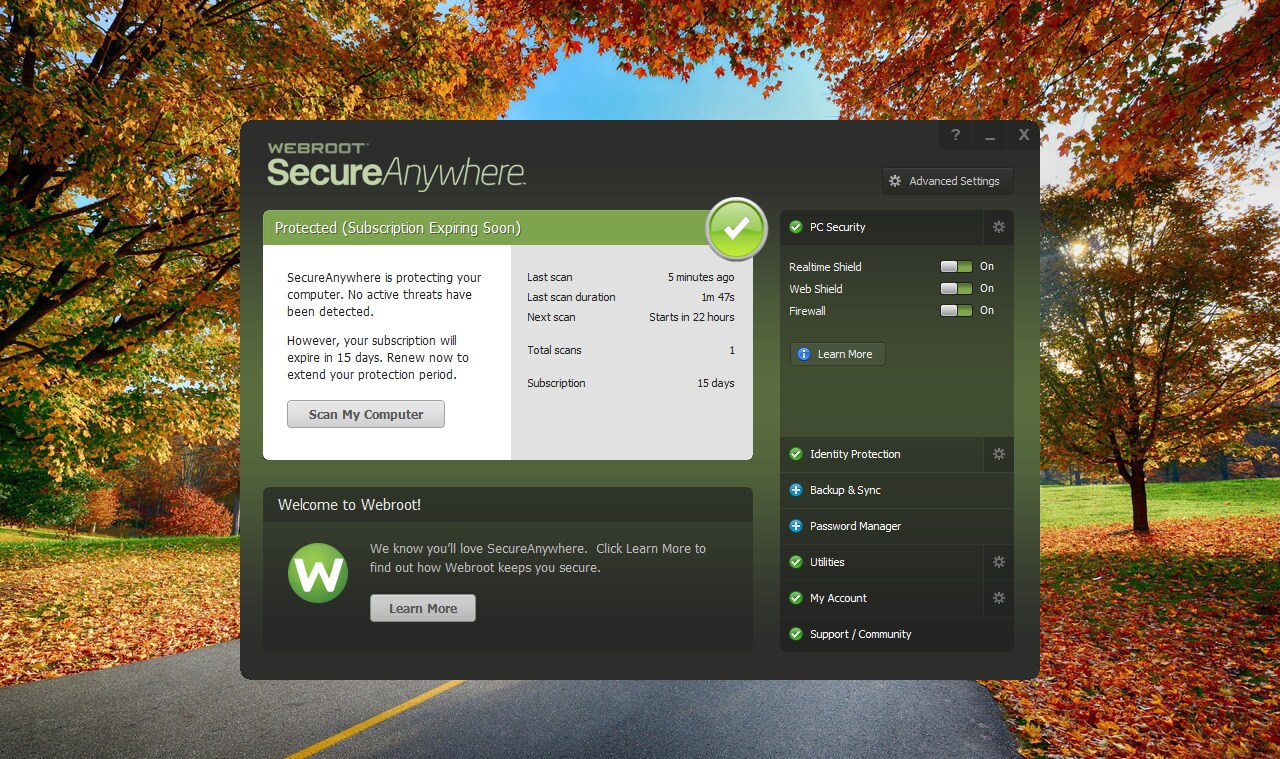Click Learn More under PC Security
The height and width of the screenshot is (759, 1280).
[x=837, y=354]
